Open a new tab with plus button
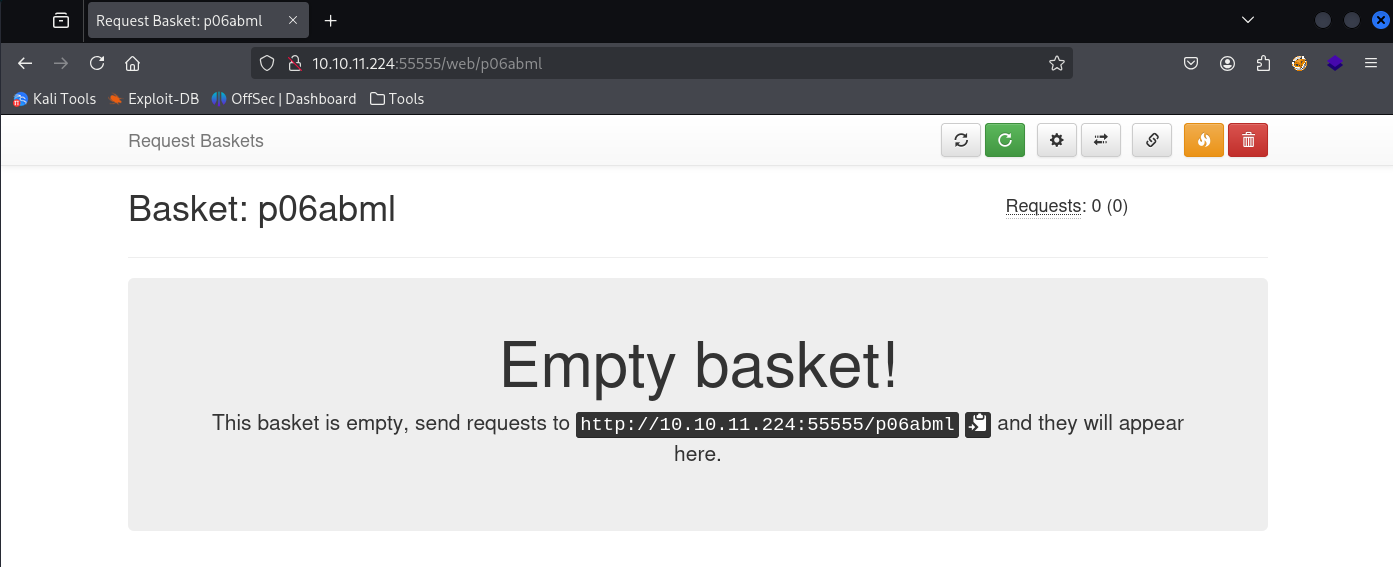Viewport: 1393px width, 567px height. point(331,20)
